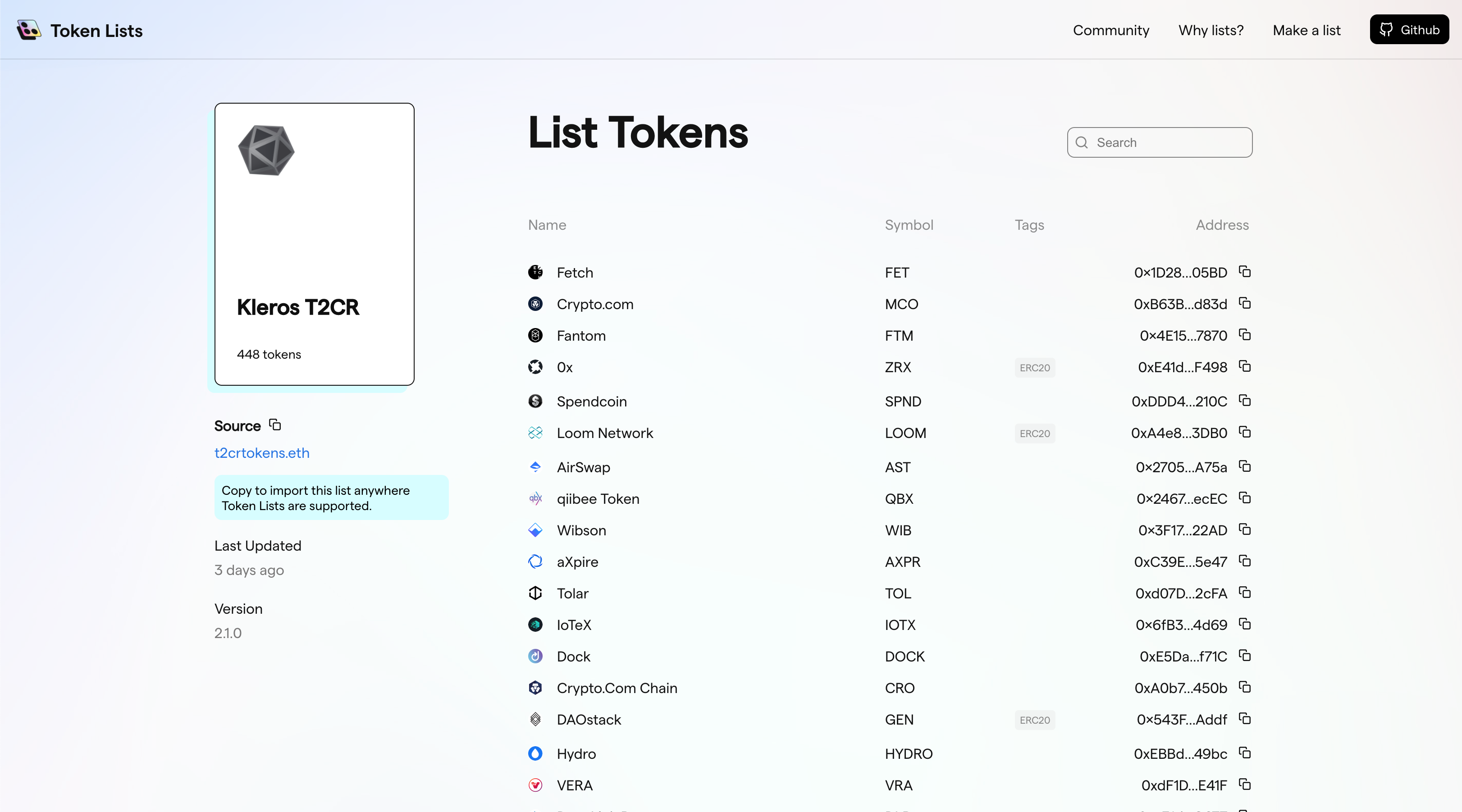Viewport: 1462px width, 812px height.
Task: Click the Crypto.com token logo
Action: (x=535, y=304)
